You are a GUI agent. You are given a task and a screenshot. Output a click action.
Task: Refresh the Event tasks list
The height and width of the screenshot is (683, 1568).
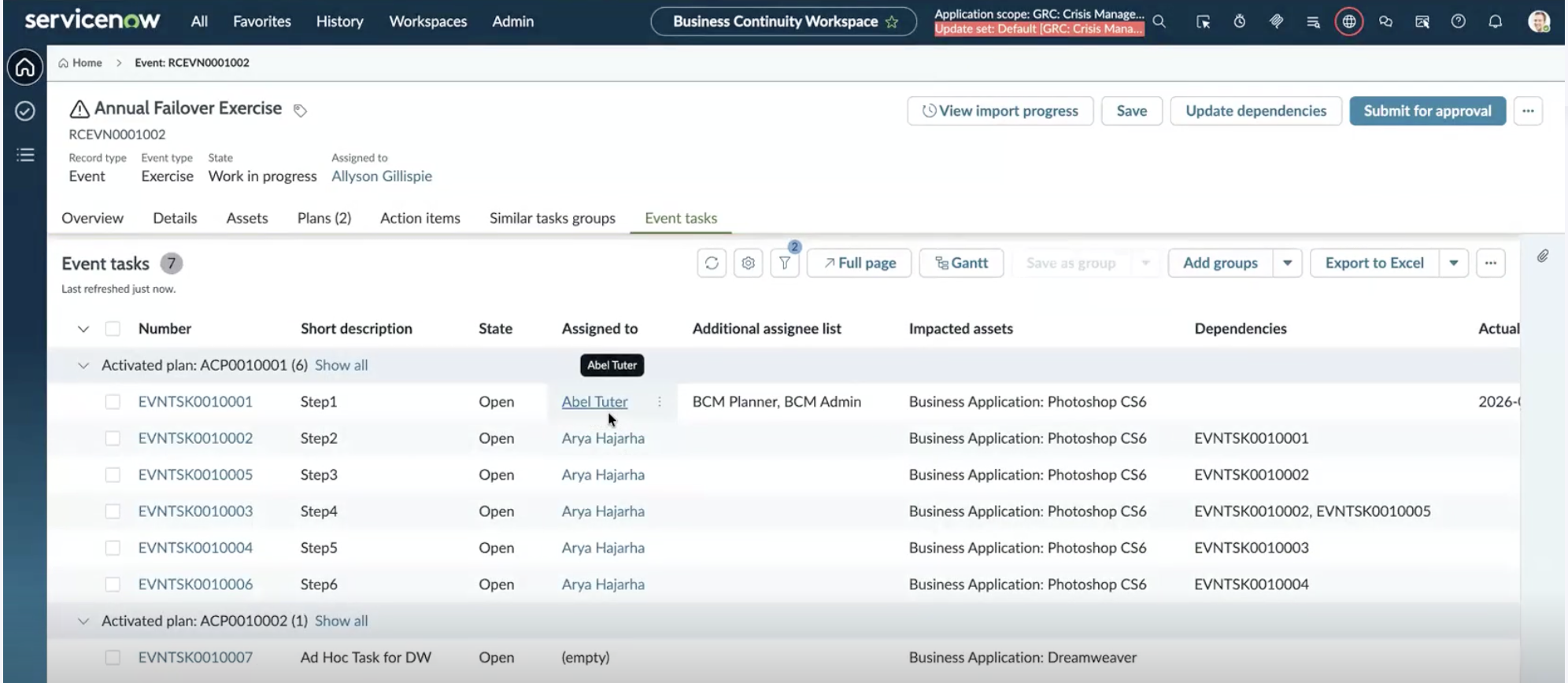pos(712,263)
